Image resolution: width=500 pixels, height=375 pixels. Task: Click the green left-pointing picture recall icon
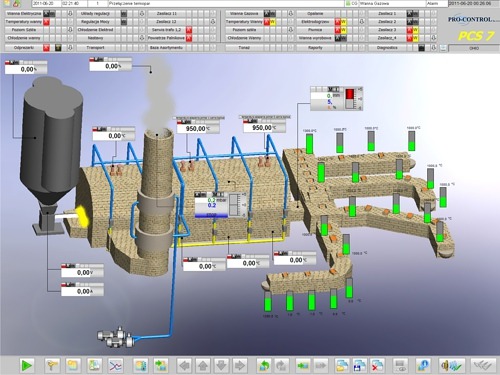coord(303,366)
